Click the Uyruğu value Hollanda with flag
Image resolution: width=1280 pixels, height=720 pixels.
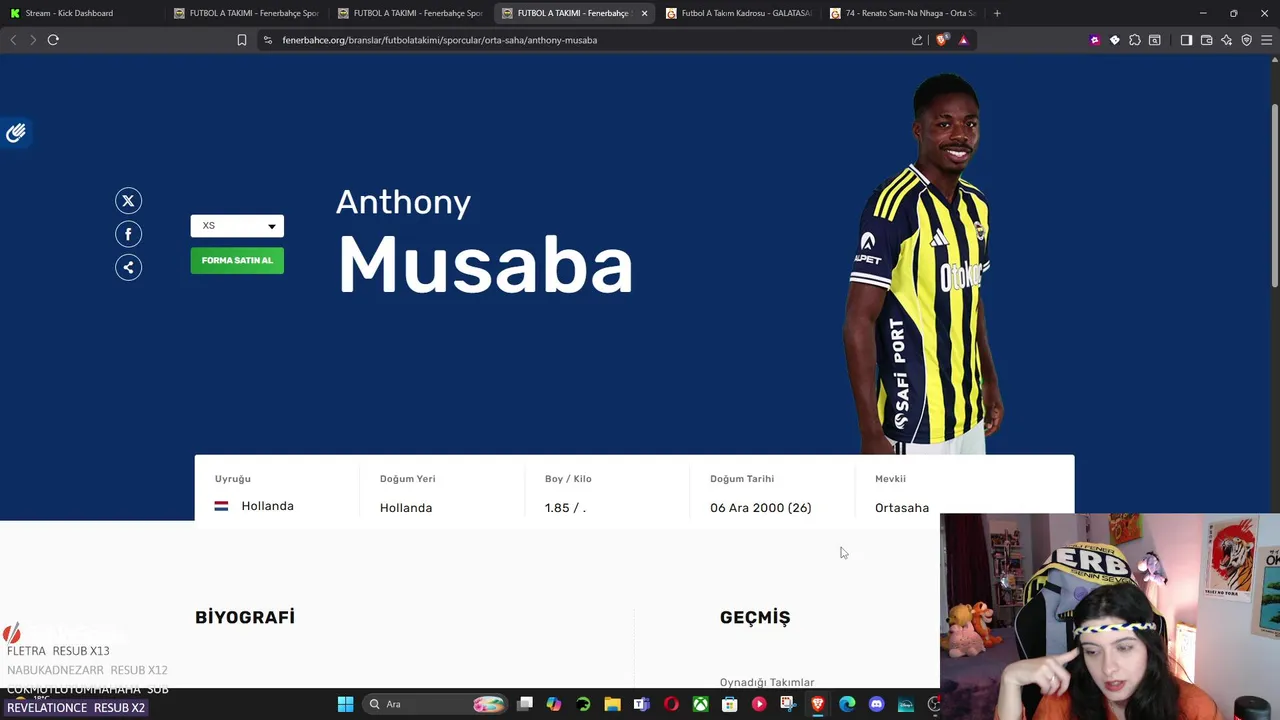254,506
